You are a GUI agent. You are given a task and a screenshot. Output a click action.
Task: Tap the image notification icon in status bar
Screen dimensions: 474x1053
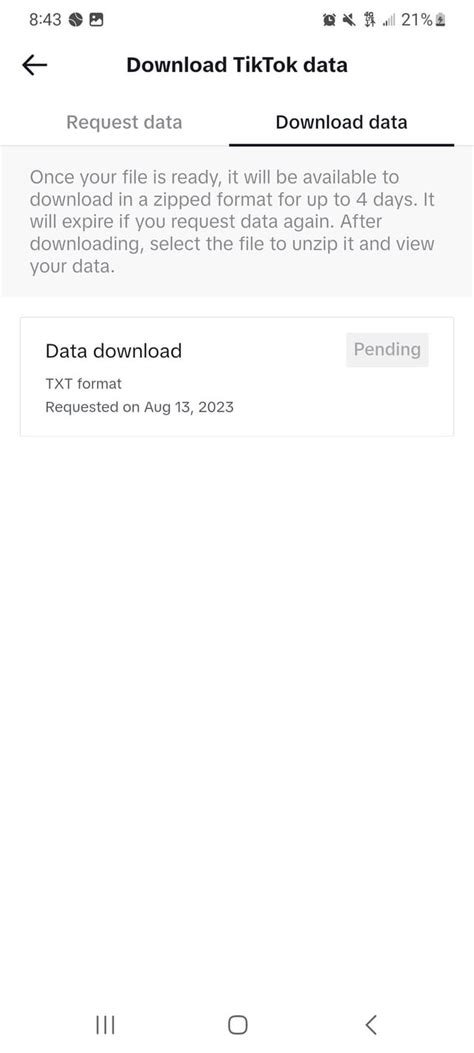(97, 20)
